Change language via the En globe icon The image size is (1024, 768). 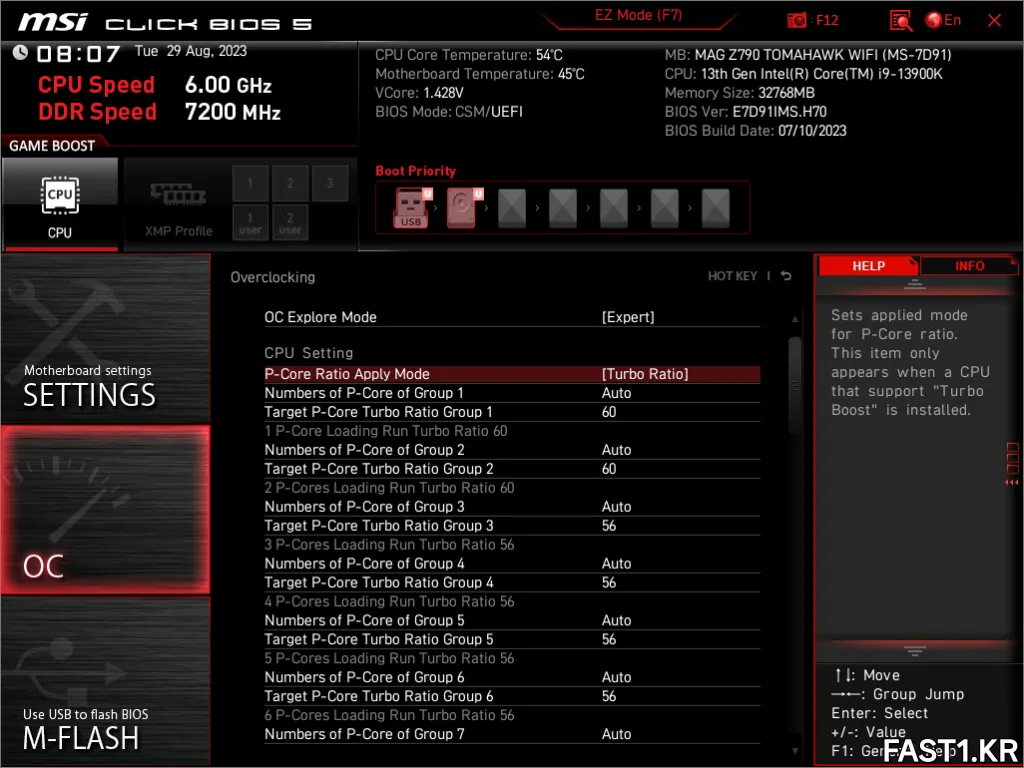[x=943, y=20]
